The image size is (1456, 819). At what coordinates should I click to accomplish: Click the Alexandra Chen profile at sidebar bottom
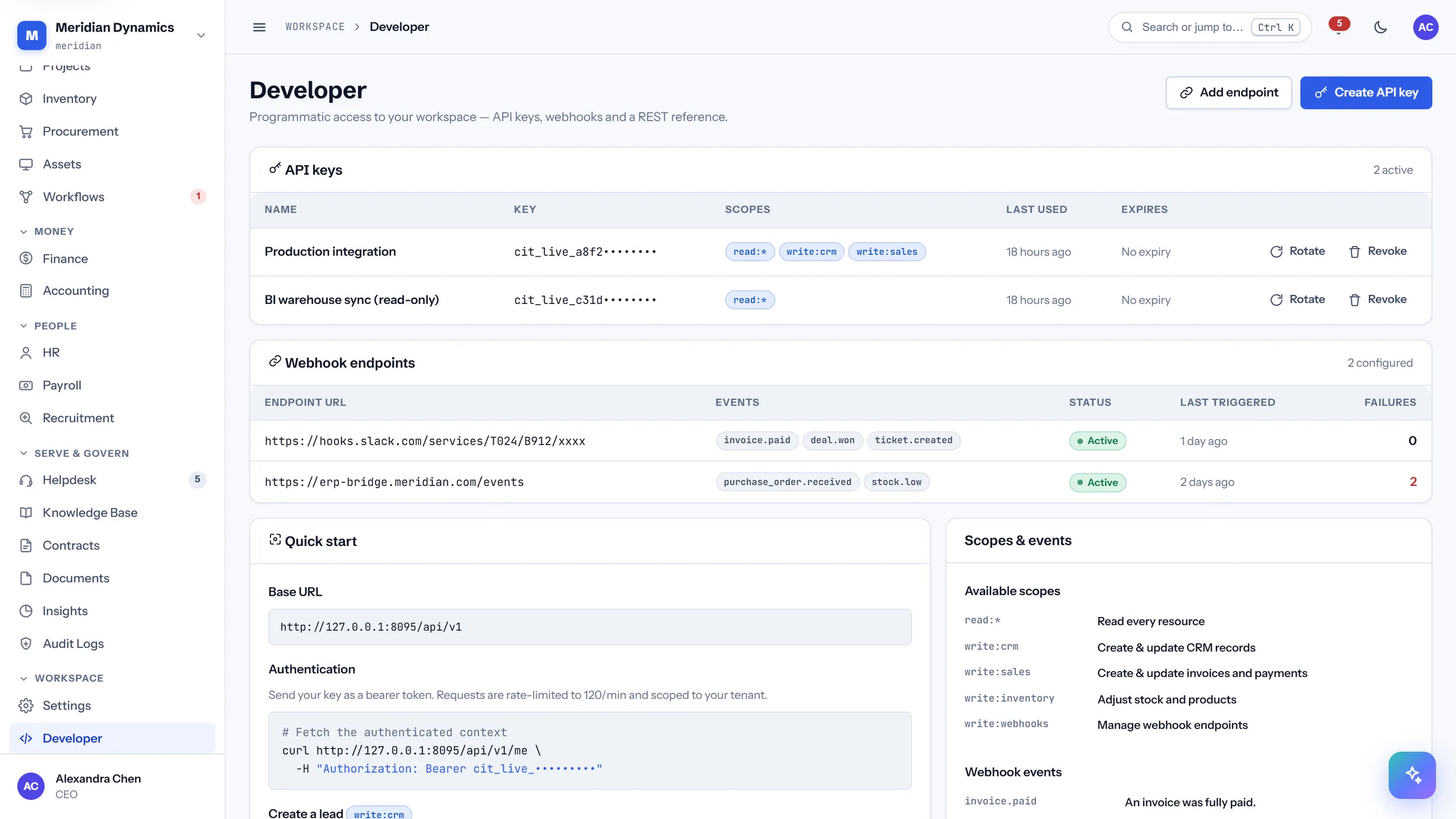click(x=113, y=786)
